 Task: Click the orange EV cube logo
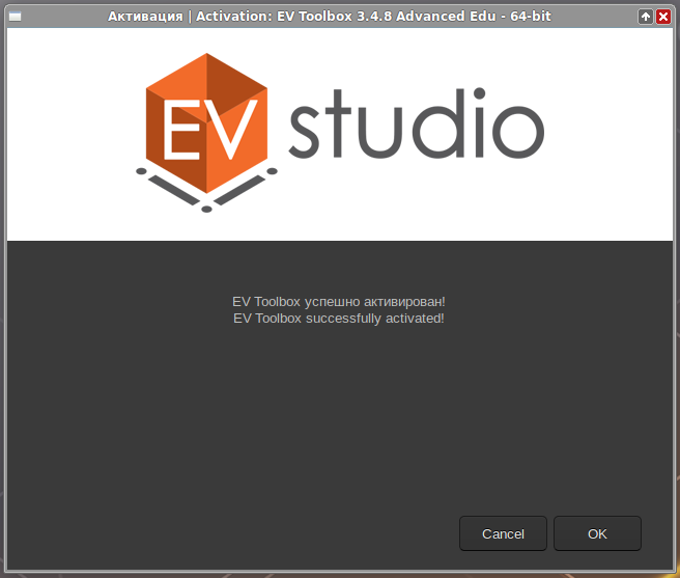click(x=206, y=124)
